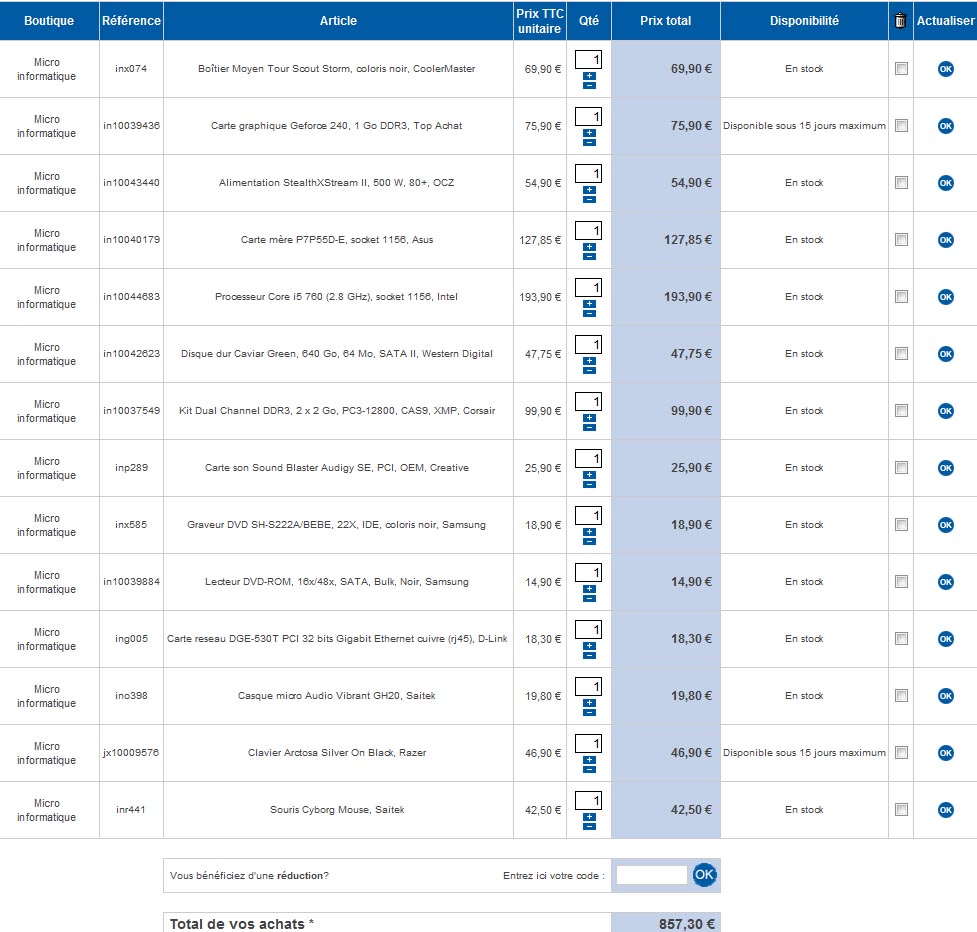Click OK update icon for Boîtier Scout Storm row
The image size is (977, 932).
pyautogui.click(x=945, y=69)
